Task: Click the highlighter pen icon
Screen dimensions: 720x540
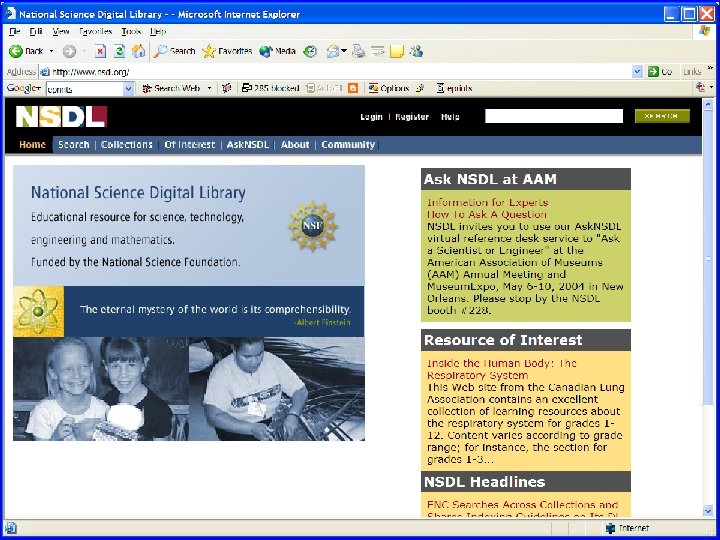Action: [420, 88]
